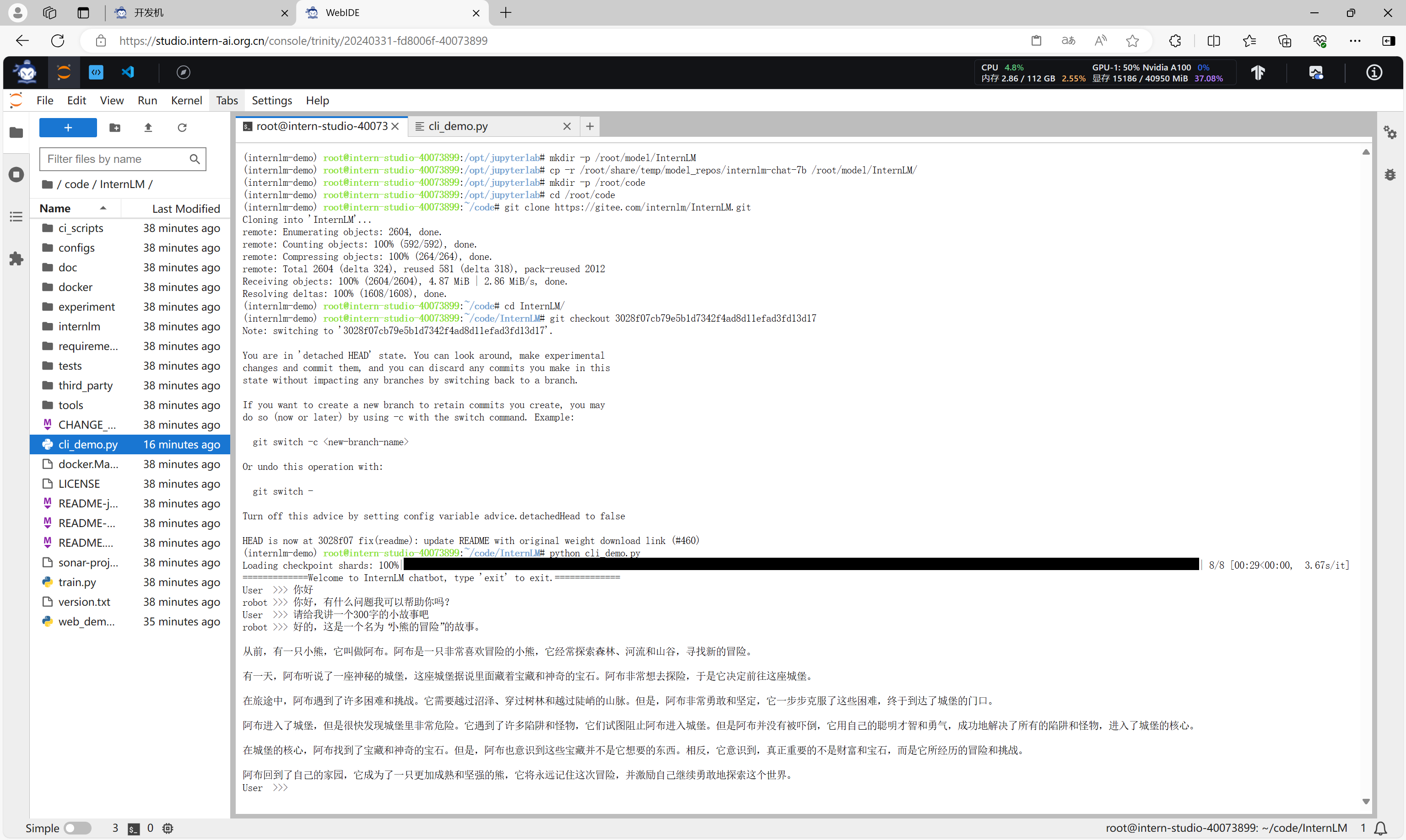The height and width of the screenshot is (840, 1406).
Task: Select train.py in file list
Action: [x=130, y=582]
